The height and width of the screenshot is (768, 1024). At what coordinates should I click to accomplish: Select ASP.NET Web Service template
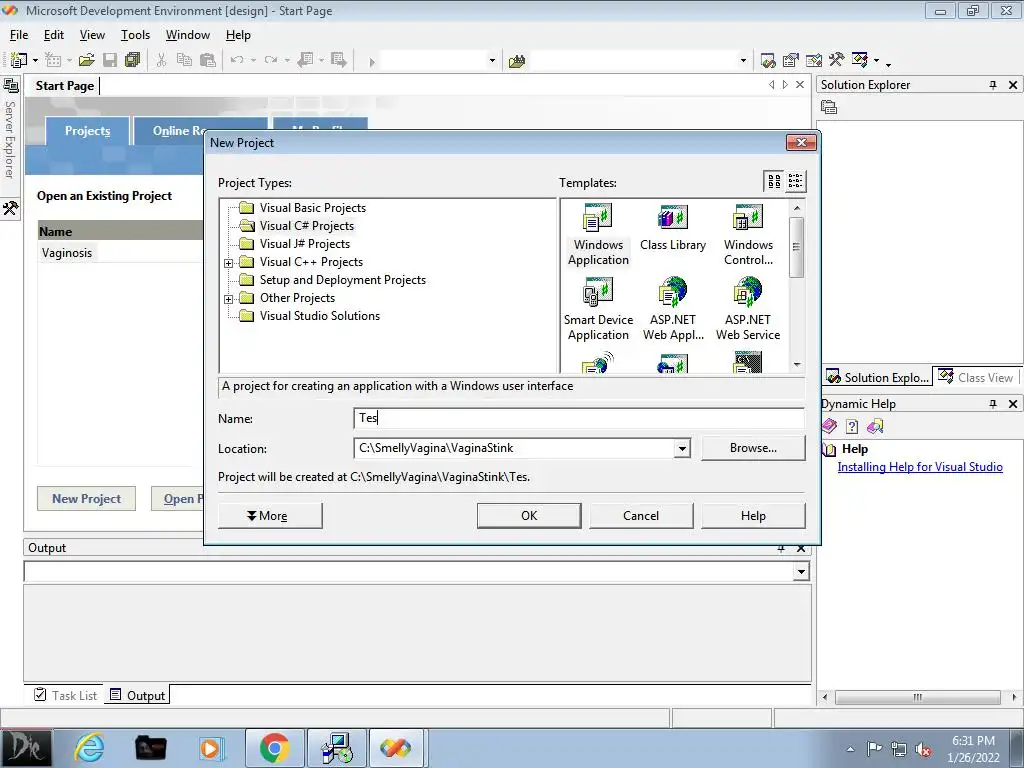tap(748, 310)
